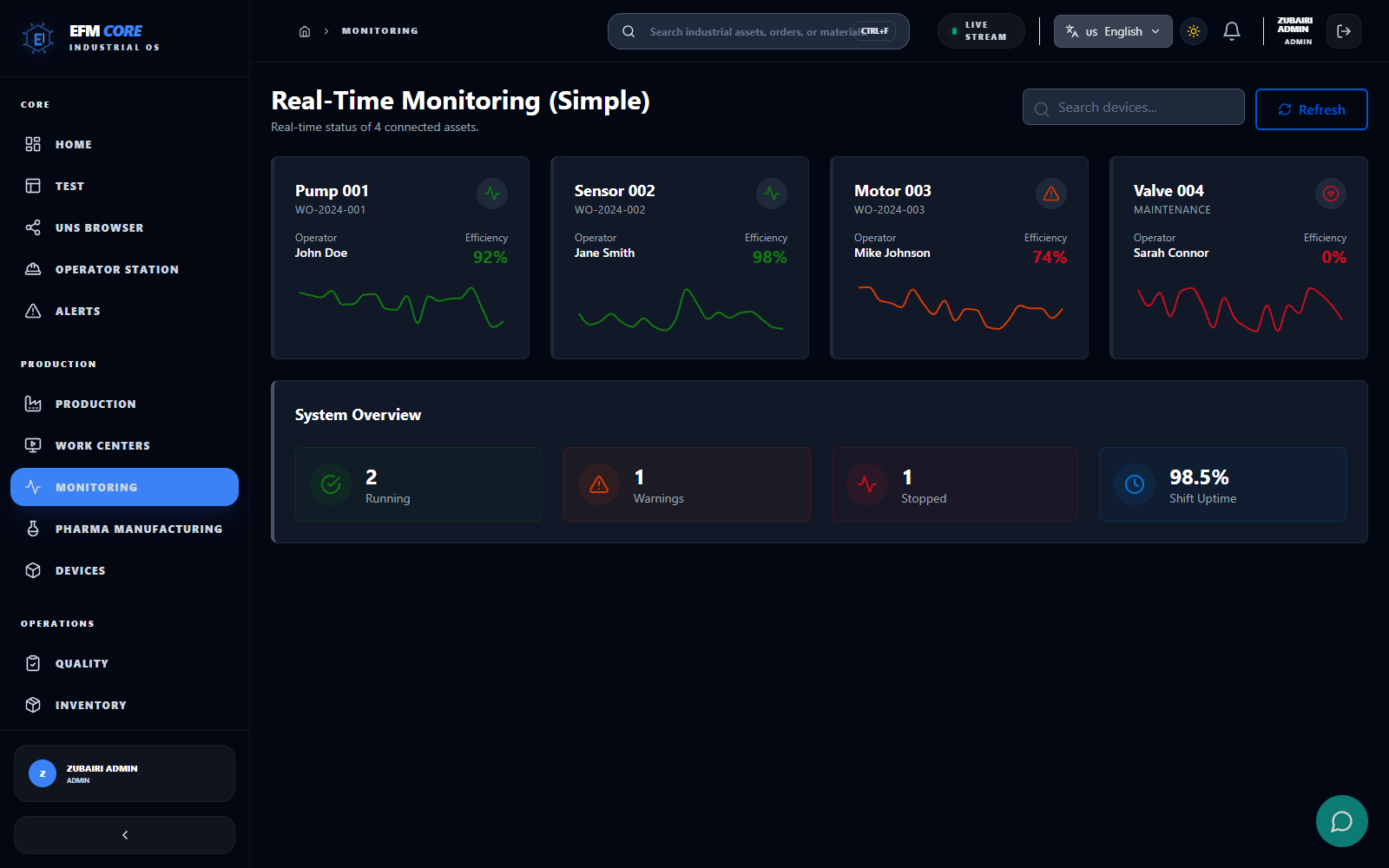
Task: Open the Quality page from Operations
Action: pyautogui.click(x=82, y=663)
